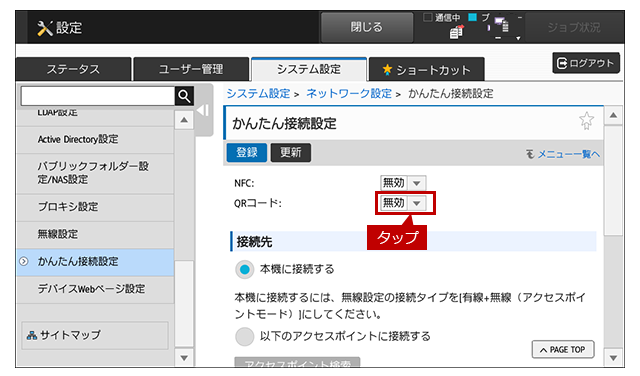Click main page scroll down arrow
This screenshot has height=376, width=640.
pyautogui.click(x=613, y=358)
